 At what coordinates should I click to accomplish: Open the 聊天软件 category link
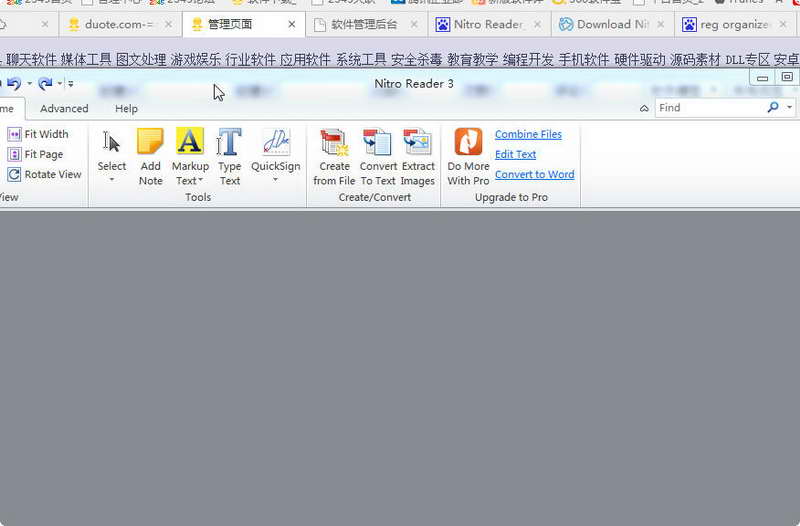coord(31,60)
